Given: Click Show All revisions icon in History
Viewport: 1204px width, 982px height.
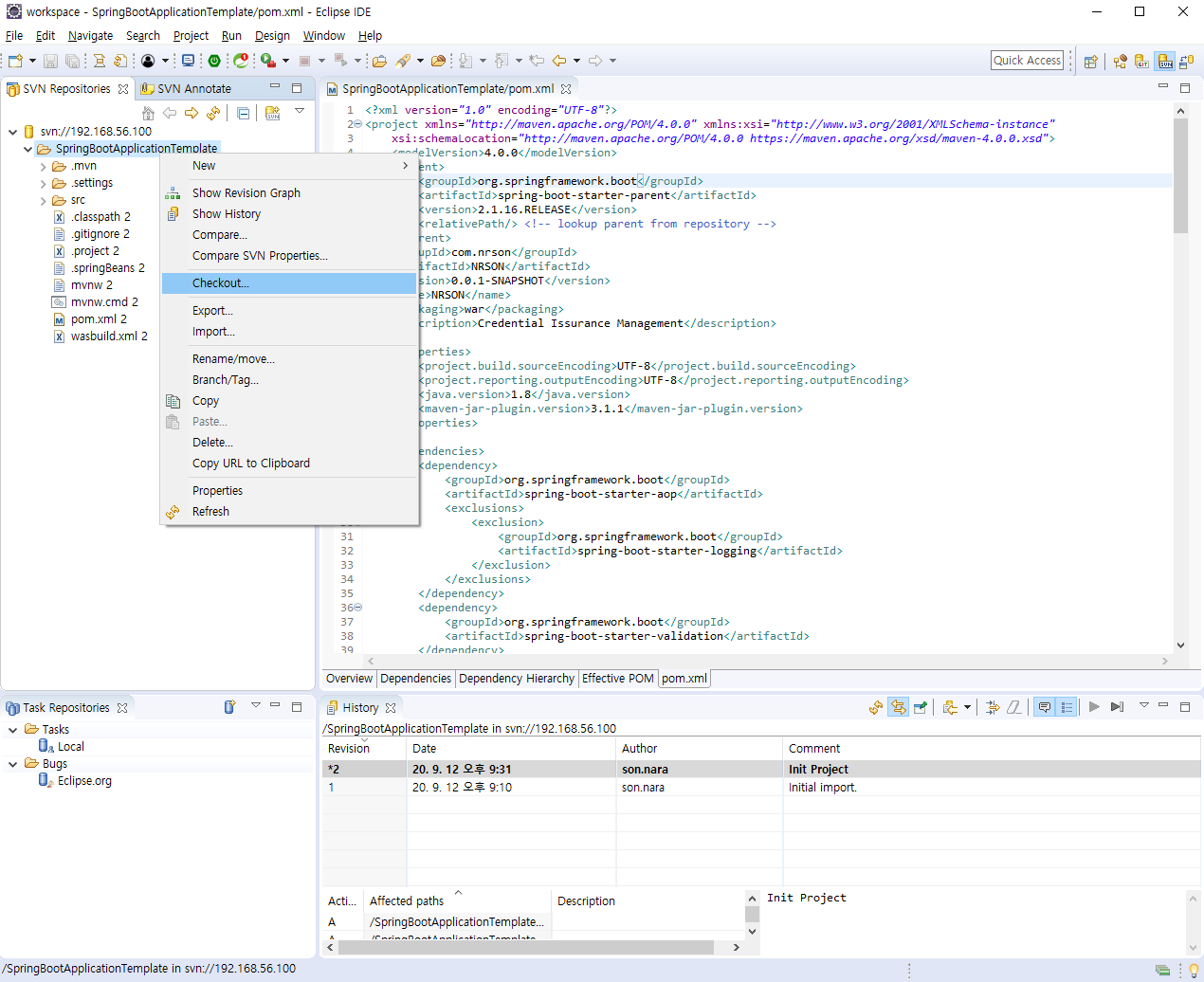Looking at the screenshot, I should [x=1117, y=707].
